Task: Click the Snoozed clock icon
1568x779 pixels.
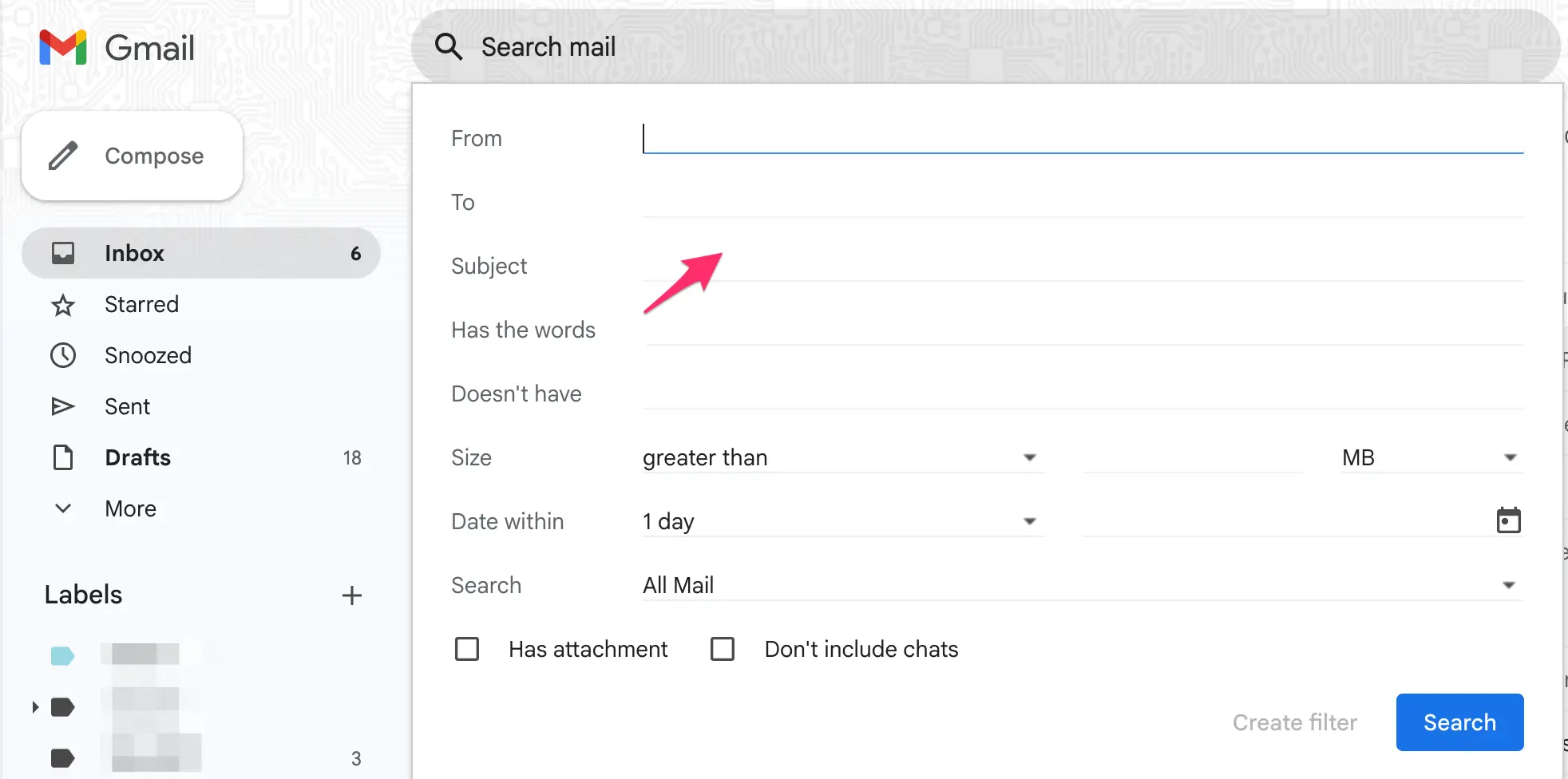Action: pyautogui.click(x=63, y=355)
